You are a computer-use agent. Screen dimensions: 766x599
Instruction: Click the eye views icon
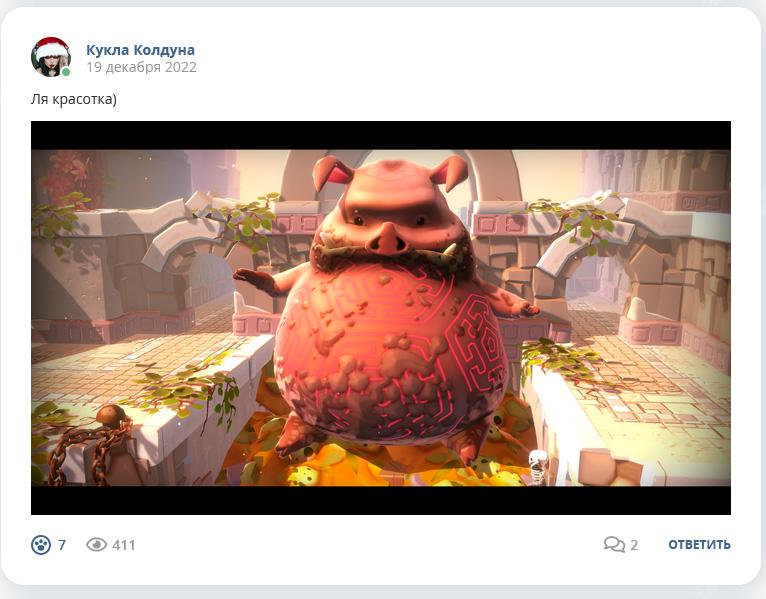coord(96,545)
